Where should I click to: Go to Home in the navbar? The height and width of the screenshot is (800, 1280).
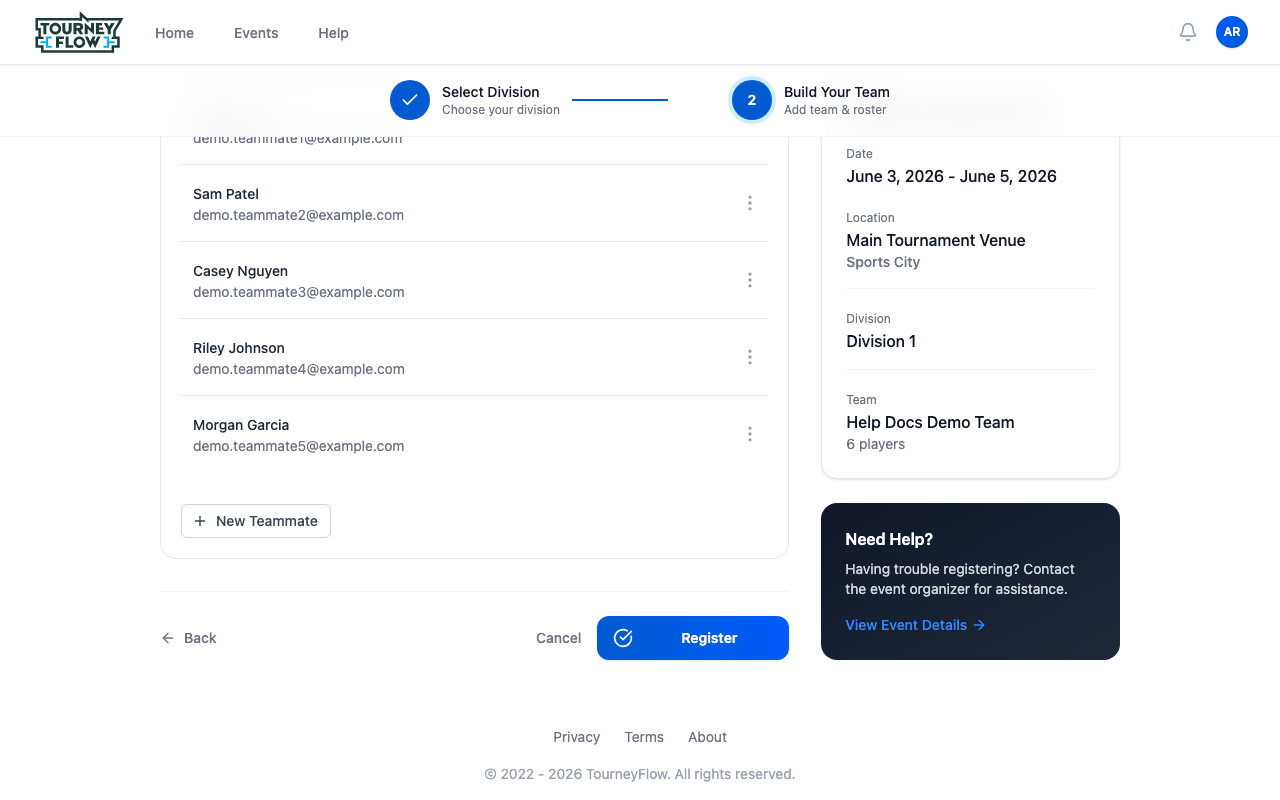[174, 33]
